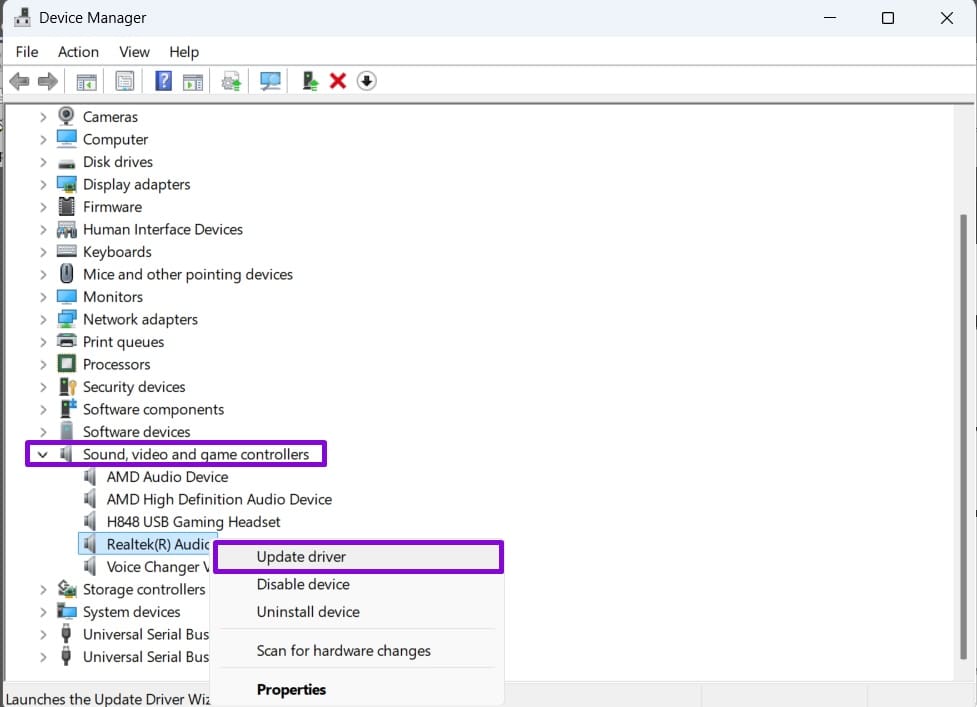Click the Mice and other pointing devices icon

click(67, 273)
